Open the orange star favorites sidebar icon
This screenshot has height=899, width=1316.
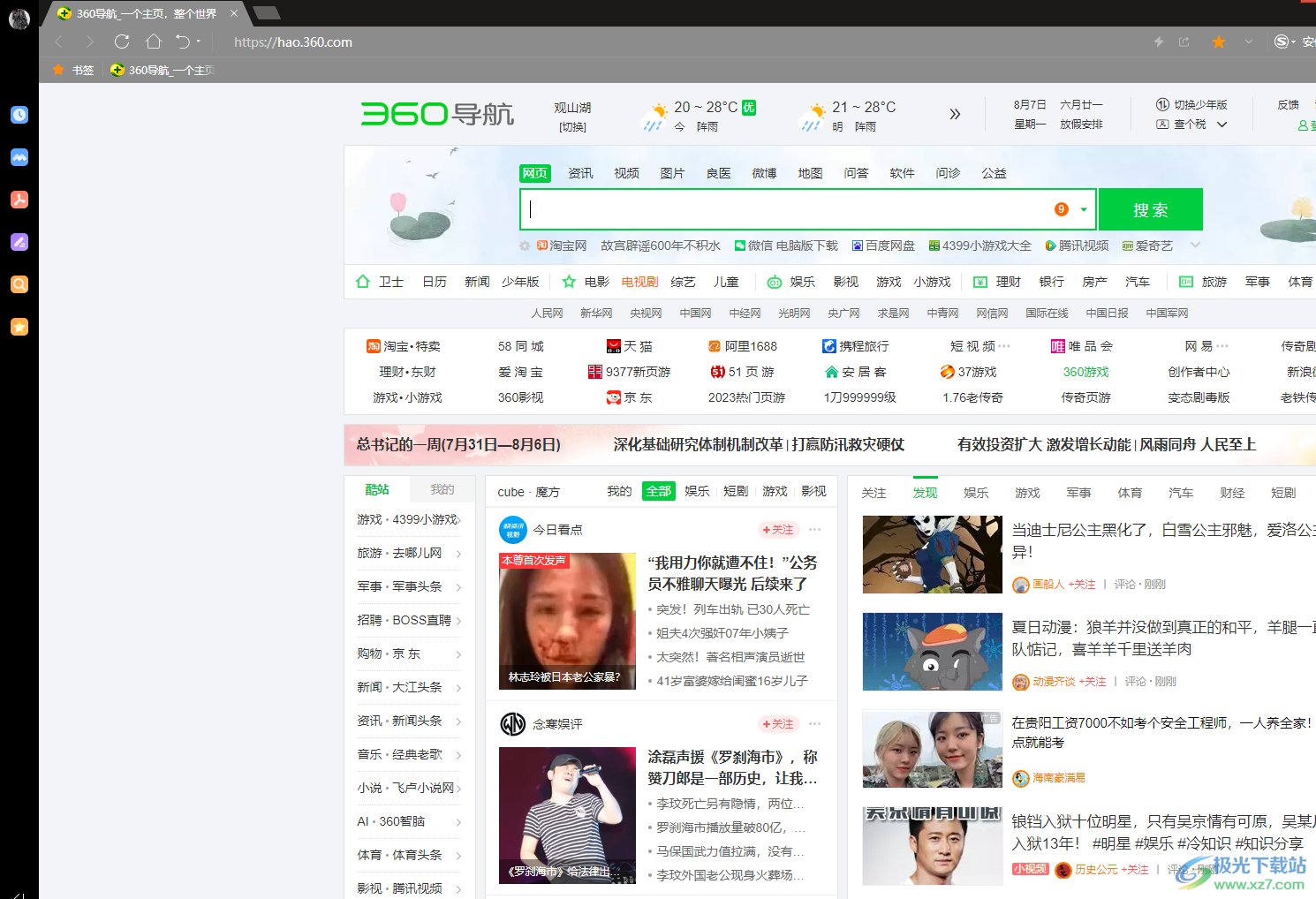(19, 327)
